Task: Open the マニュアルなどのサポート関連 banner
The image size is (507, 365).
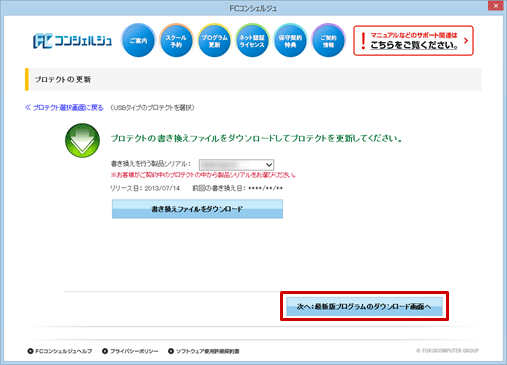Action: pos(413,41)
